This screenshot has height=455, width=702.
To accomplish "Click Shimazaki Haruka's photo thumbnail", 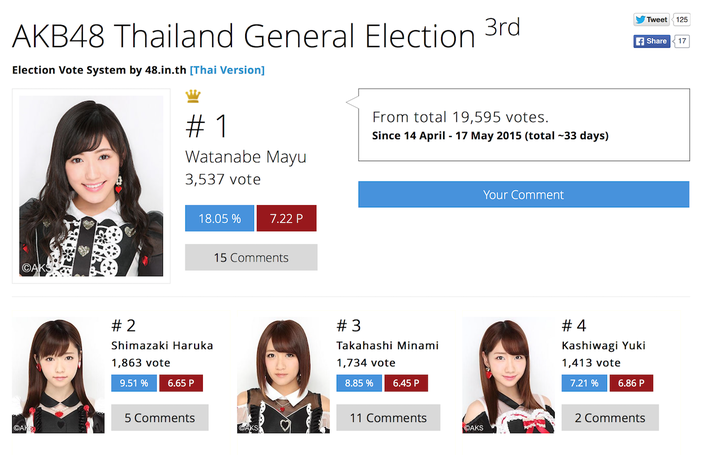I will [58, 375].
